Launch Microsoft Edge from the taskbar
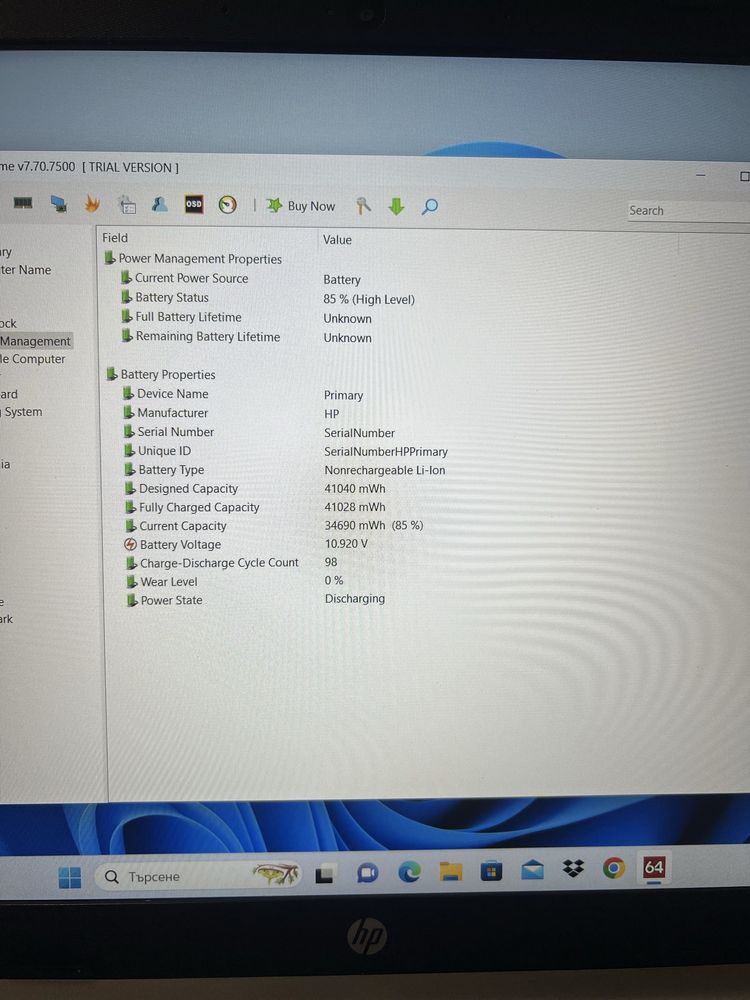 click(409, 872)
